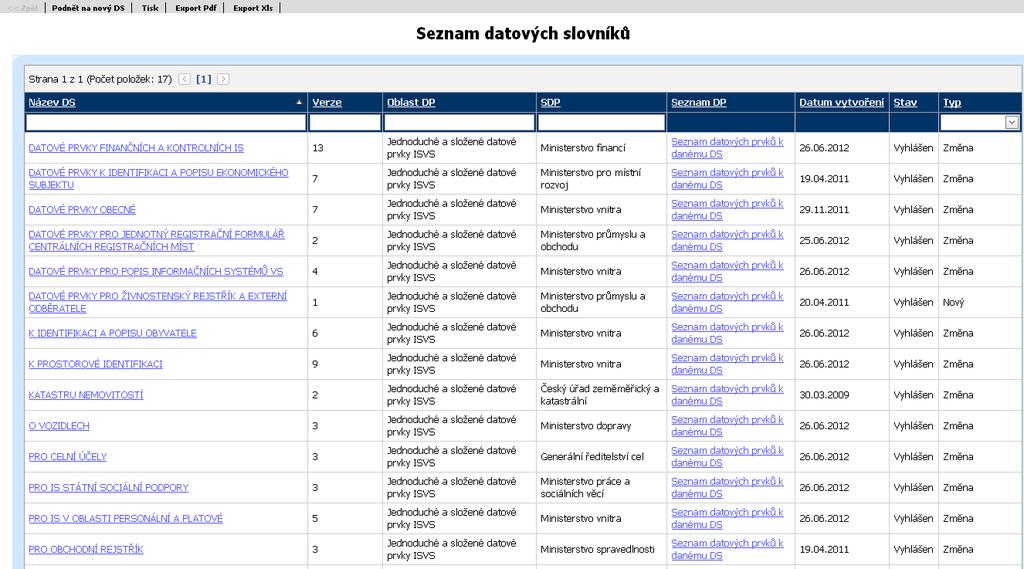This screenshot has width=1024, height=569.
Task: Click Strana 1 z 1 pager text
Action: point(100,79)
